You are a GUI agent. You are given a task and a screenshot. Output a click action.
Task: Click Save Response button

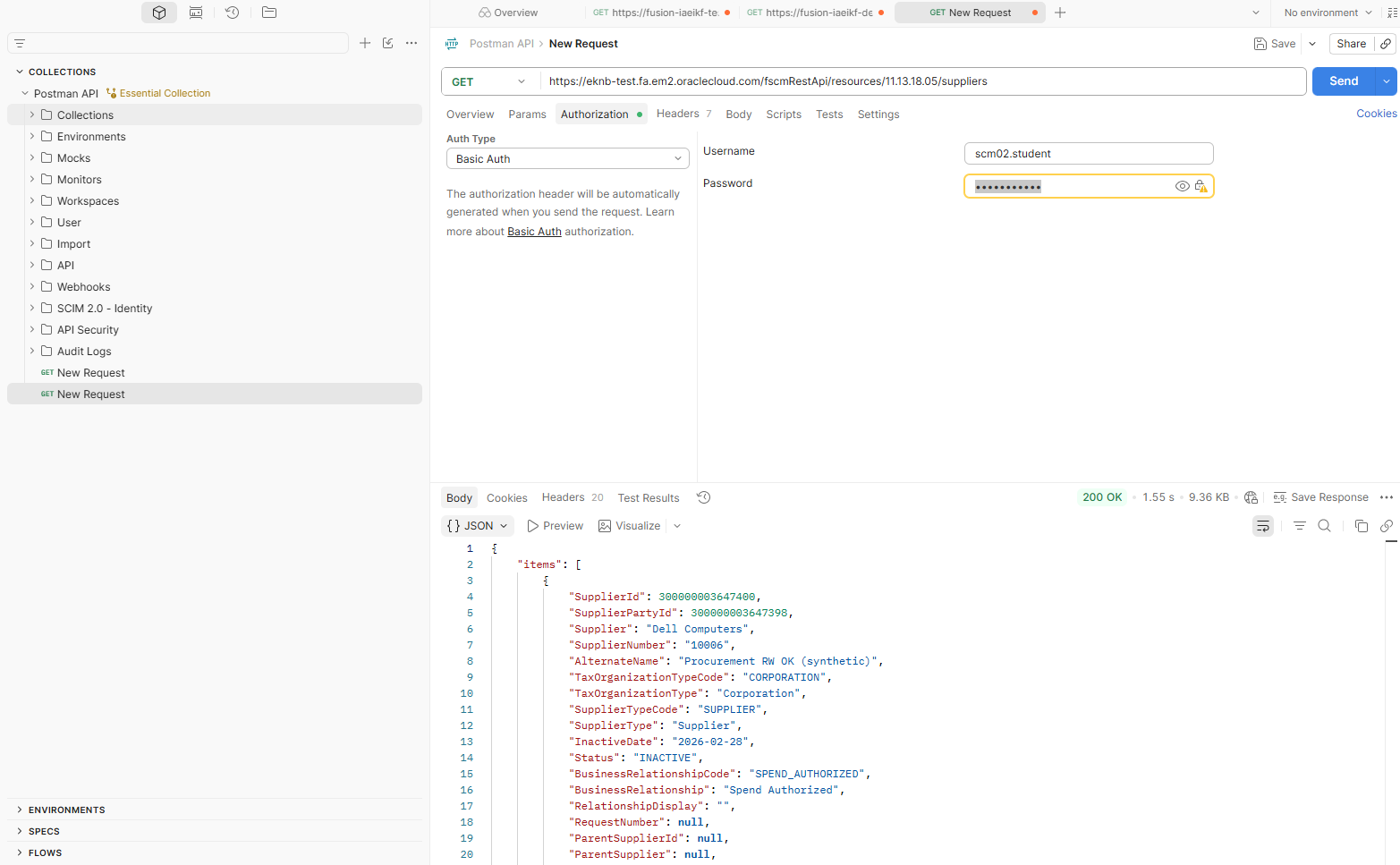coord(1320,497)
